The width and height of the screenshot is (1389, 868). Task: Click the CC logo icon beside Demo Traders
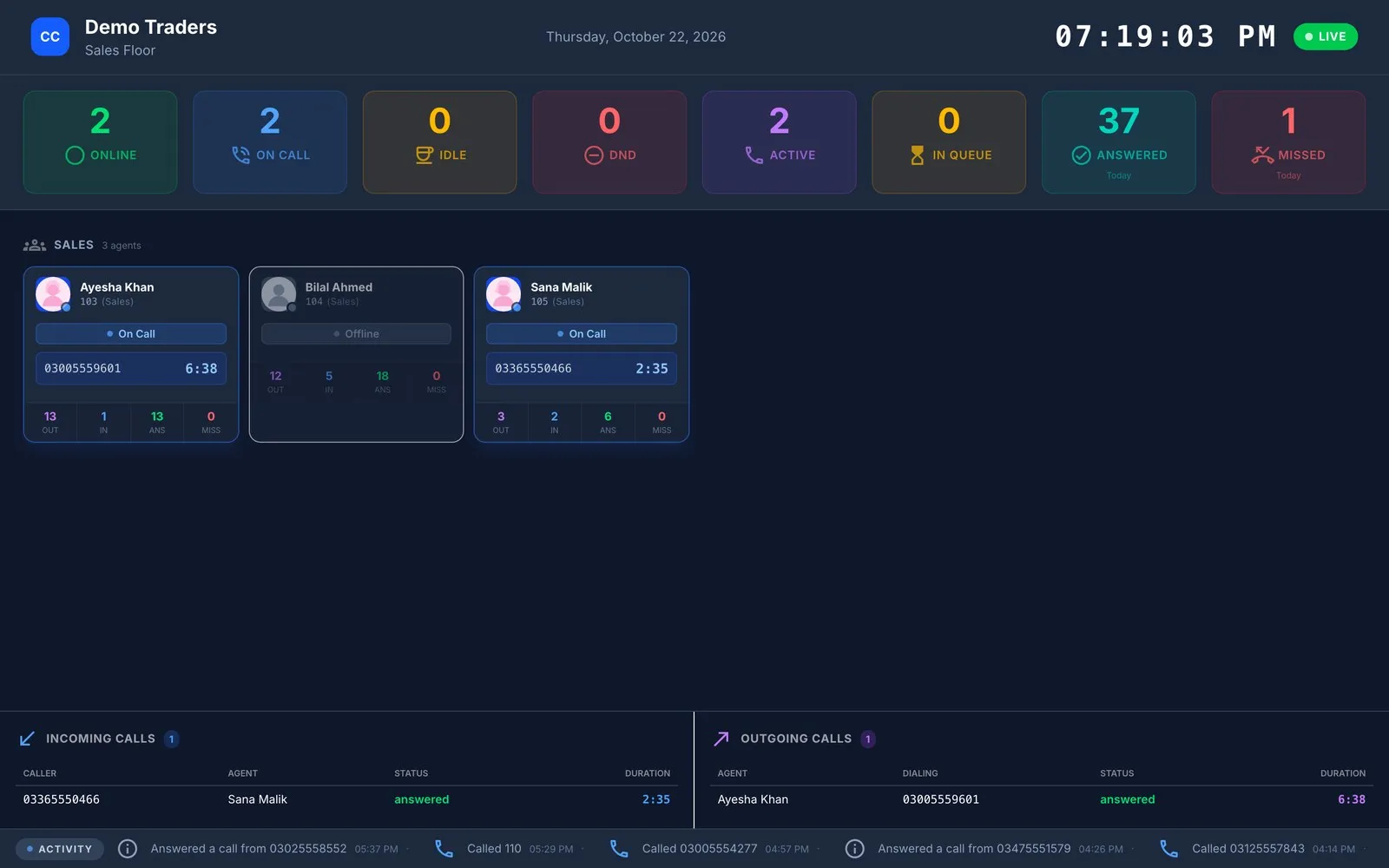pos(49,36)
